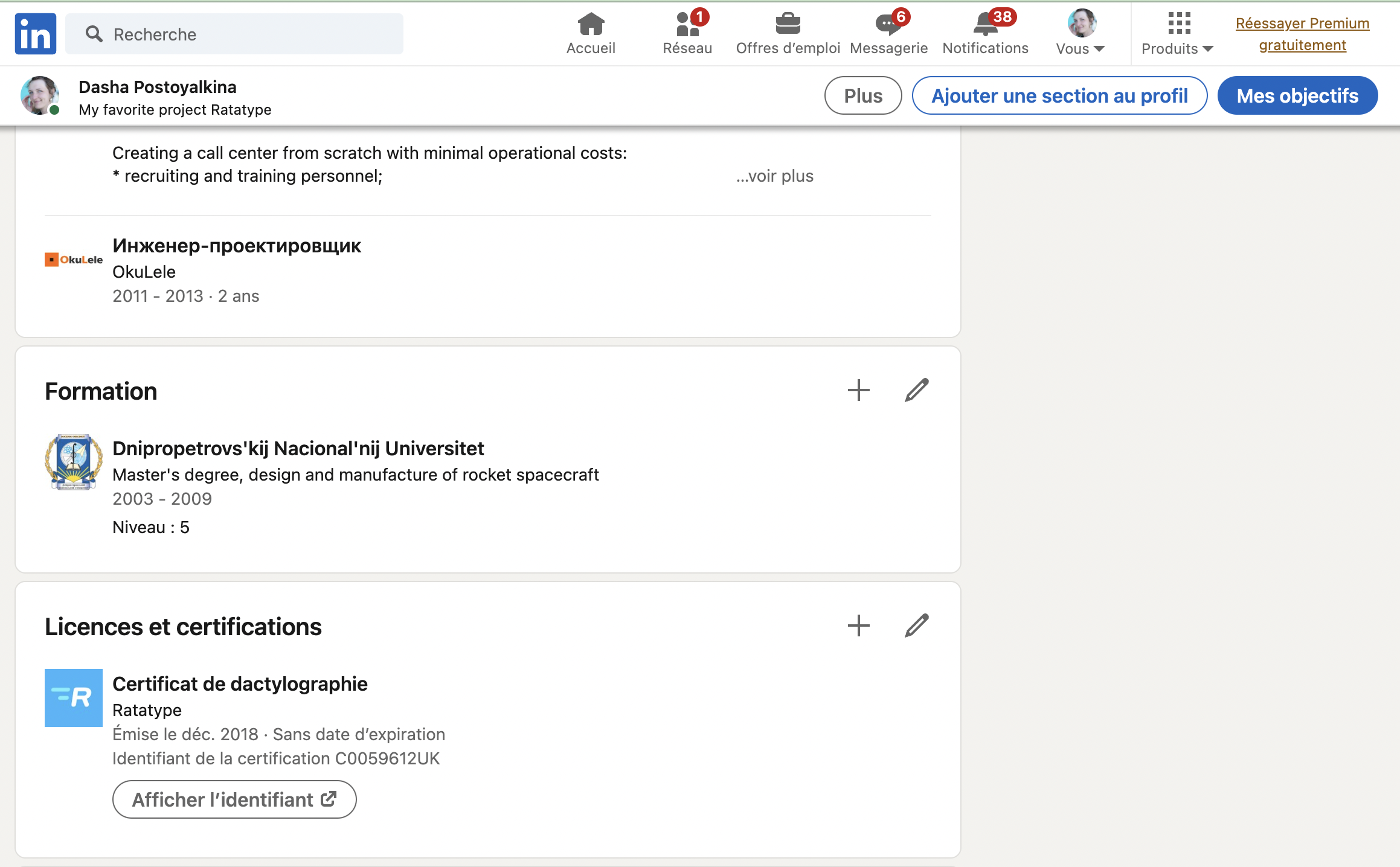
Task: Click Réessayer Premium gratuitement link
Action: pyautogui.click(x=1302, y=34)
